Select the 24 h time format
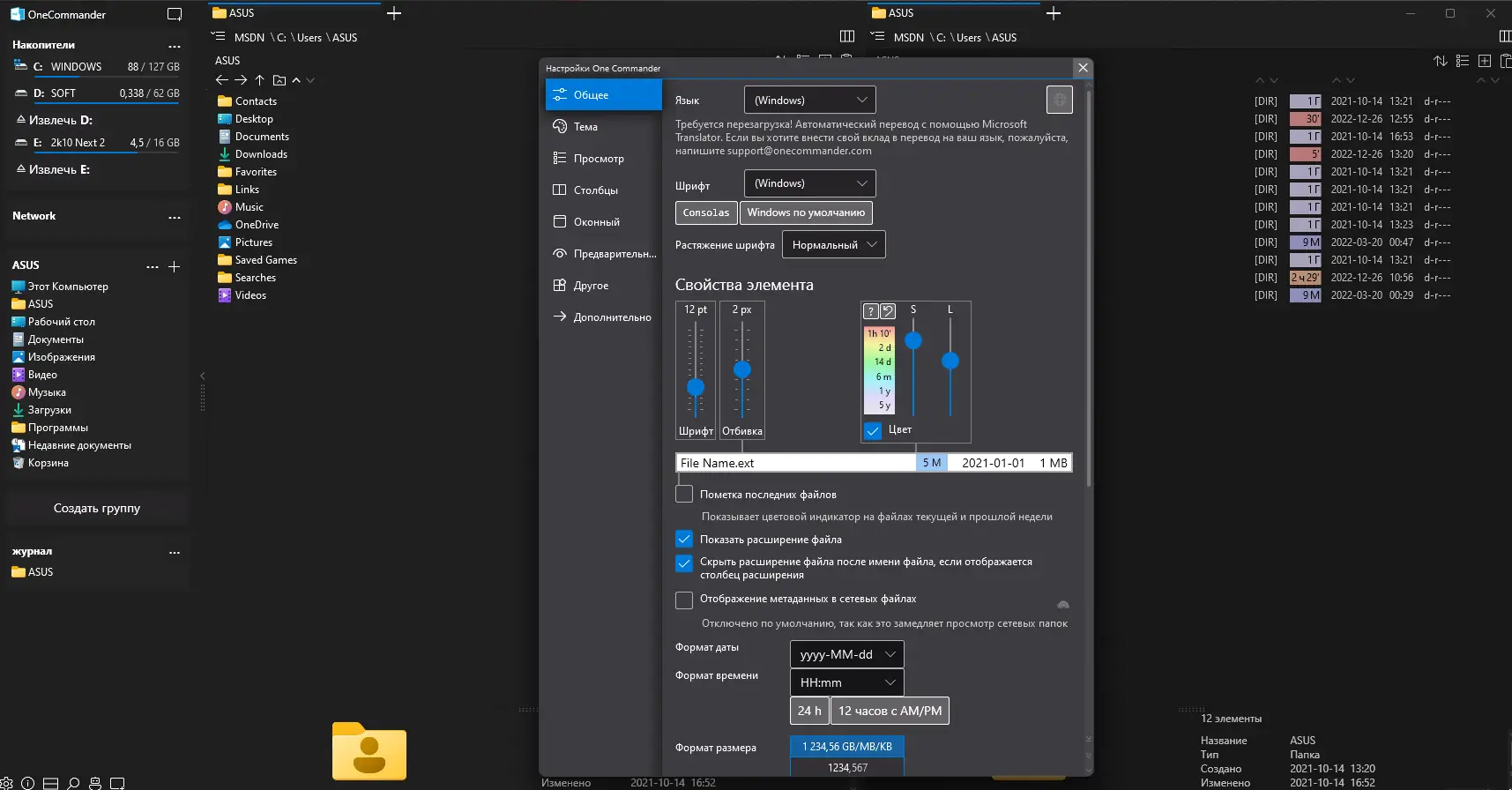The image size is (1512, 790). click(x=809, y=711)
